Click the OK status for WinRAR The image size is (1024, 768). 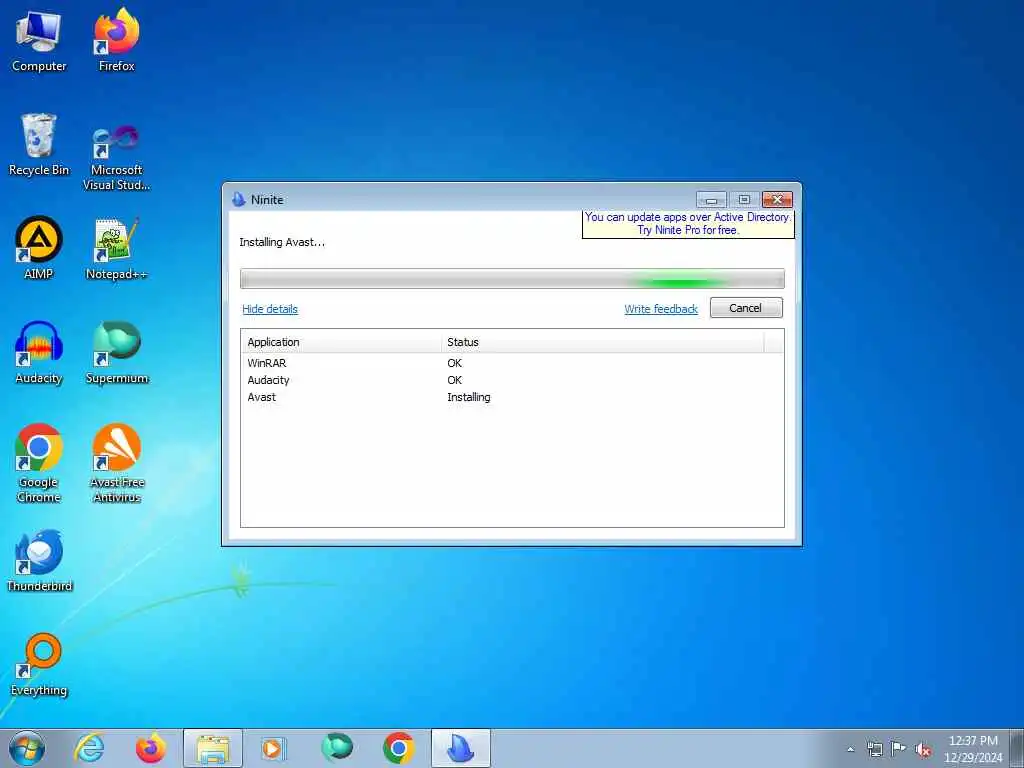(455, 363)
